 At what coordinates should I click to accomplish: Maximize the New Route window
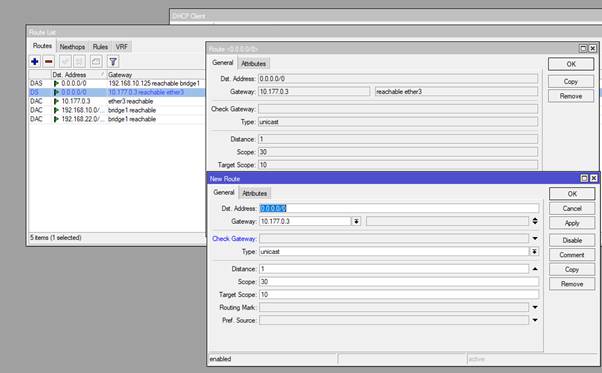(584, 178)
